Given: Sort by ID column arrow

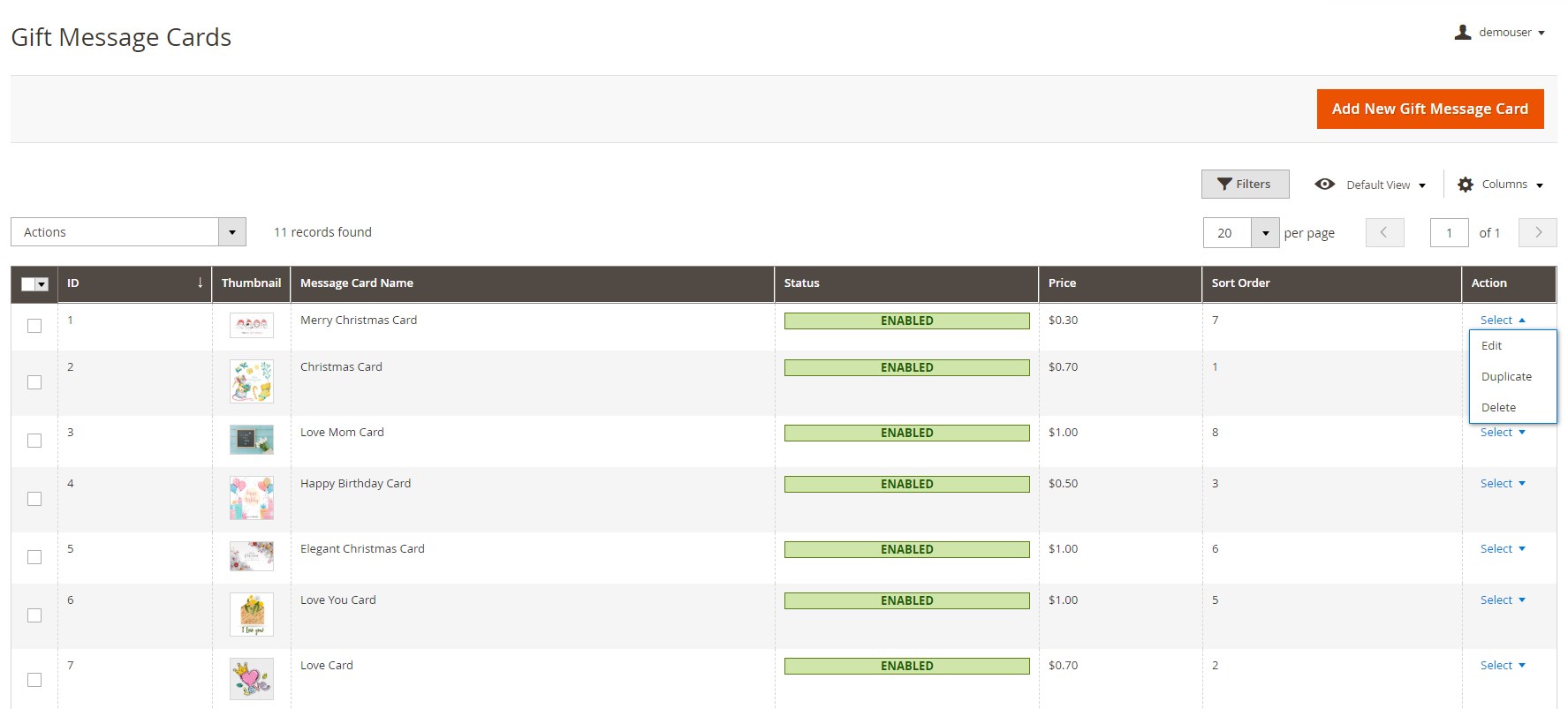Looking at the screenshot, I should 200,283.
